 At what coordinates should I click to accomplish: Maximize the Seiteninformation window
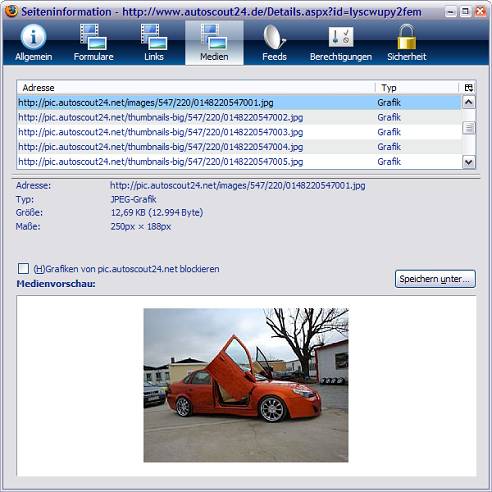(x=465, y=12)
